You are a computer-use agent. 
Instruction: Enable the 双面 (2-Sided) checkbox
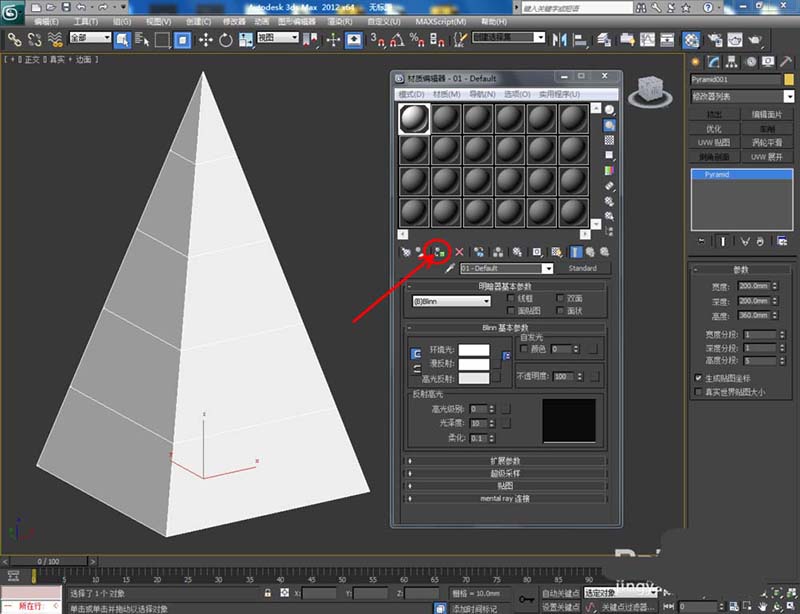click(561, 299)
